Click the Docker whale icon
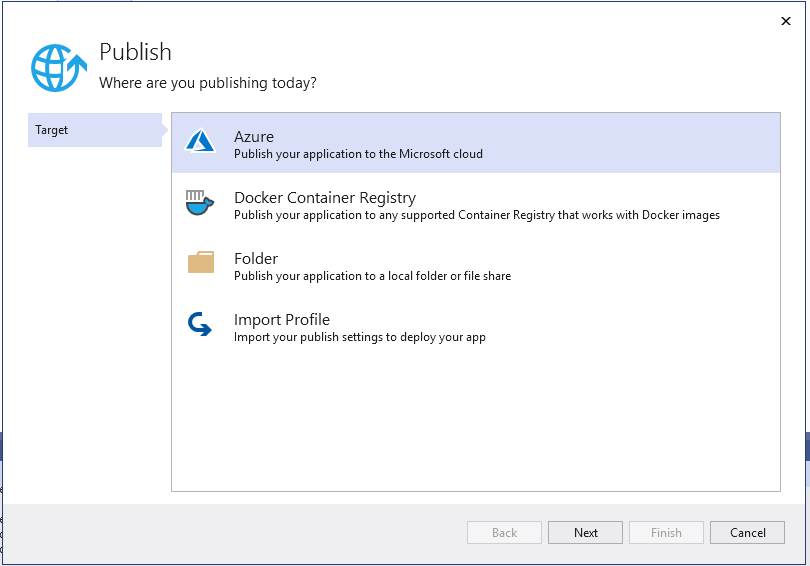The image size is (810, 566). [x=199, y=202]
